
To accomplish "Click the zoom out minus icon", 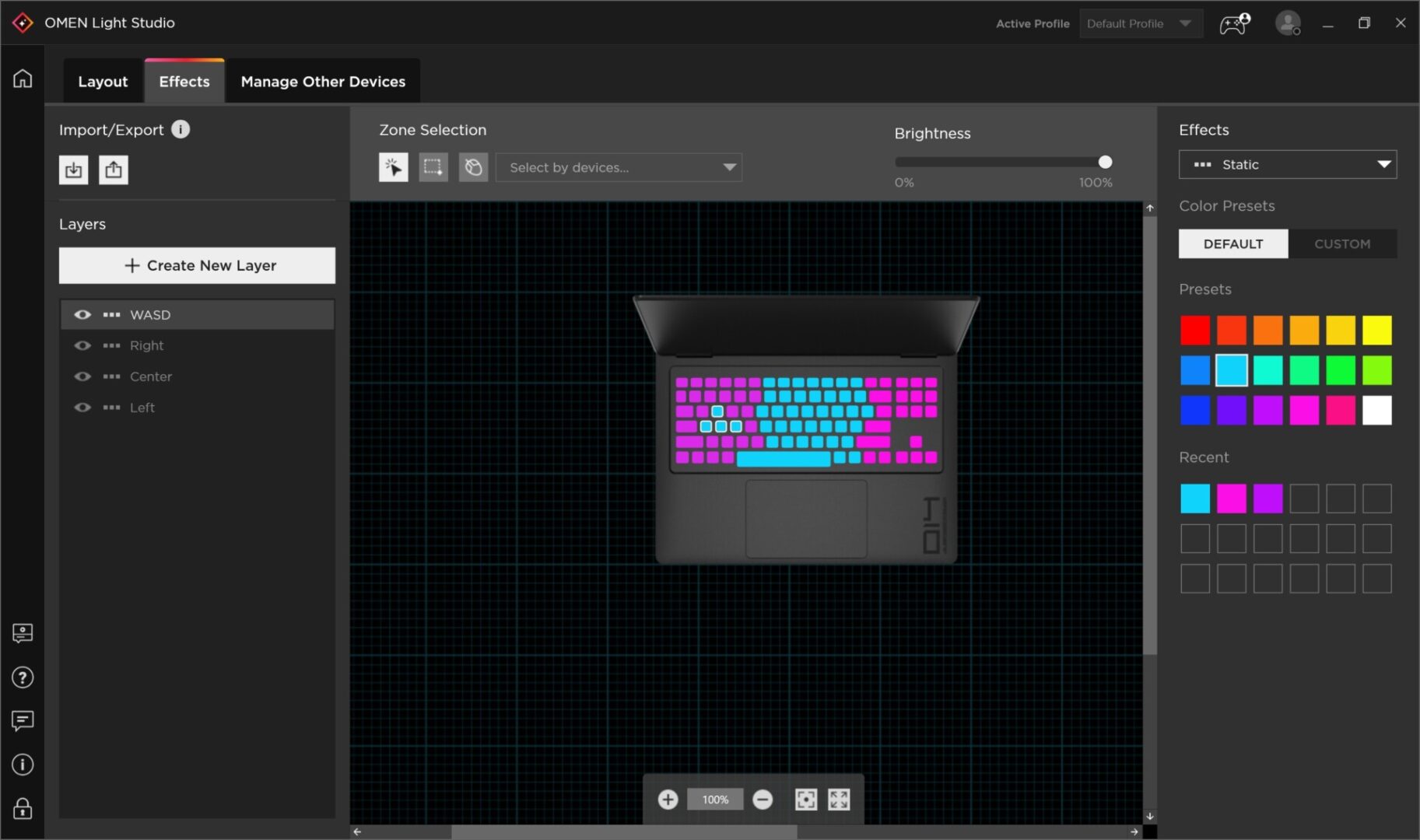I will point(763,800).
